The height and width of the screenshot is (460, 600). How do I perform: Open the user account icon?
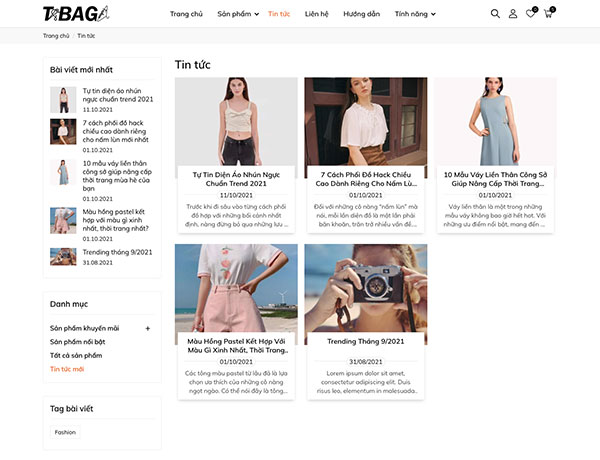point(513,14)
